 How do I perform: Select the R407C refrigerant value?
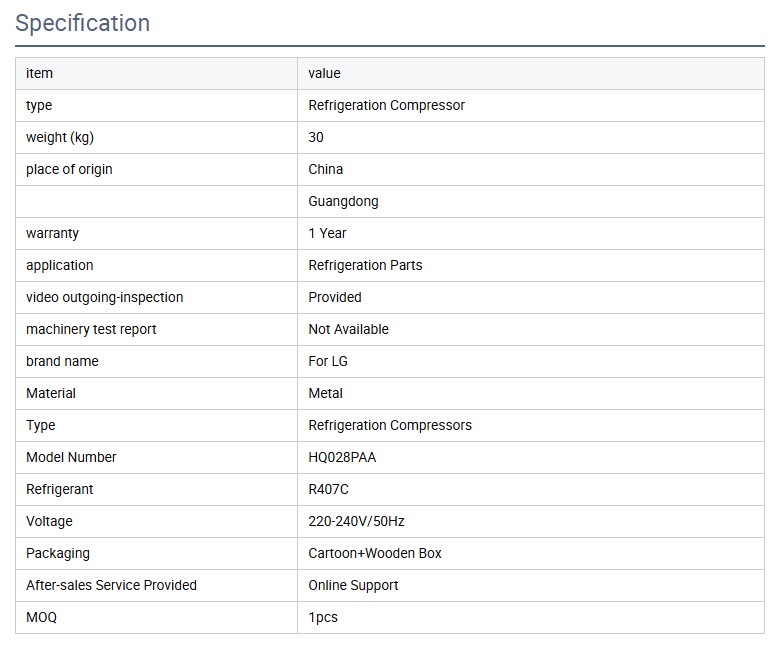coord(328,489)
